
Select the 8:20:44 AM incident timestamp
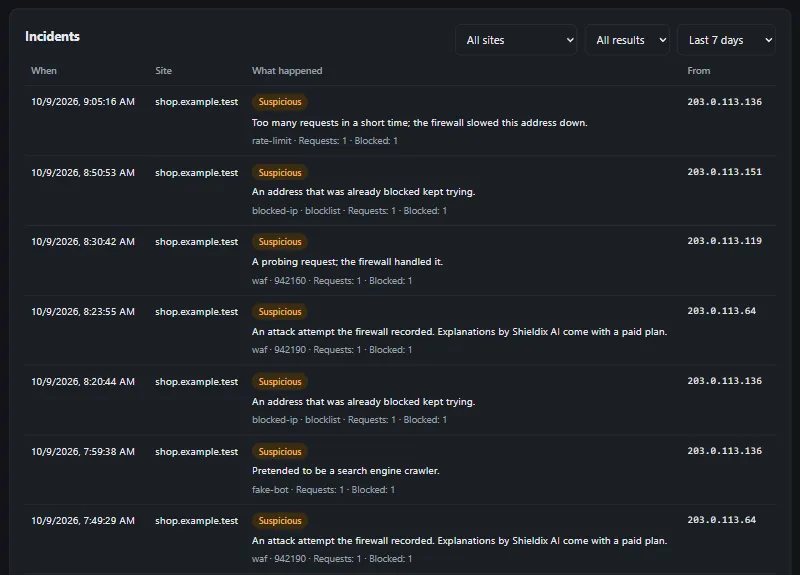[x=83, y=382]
